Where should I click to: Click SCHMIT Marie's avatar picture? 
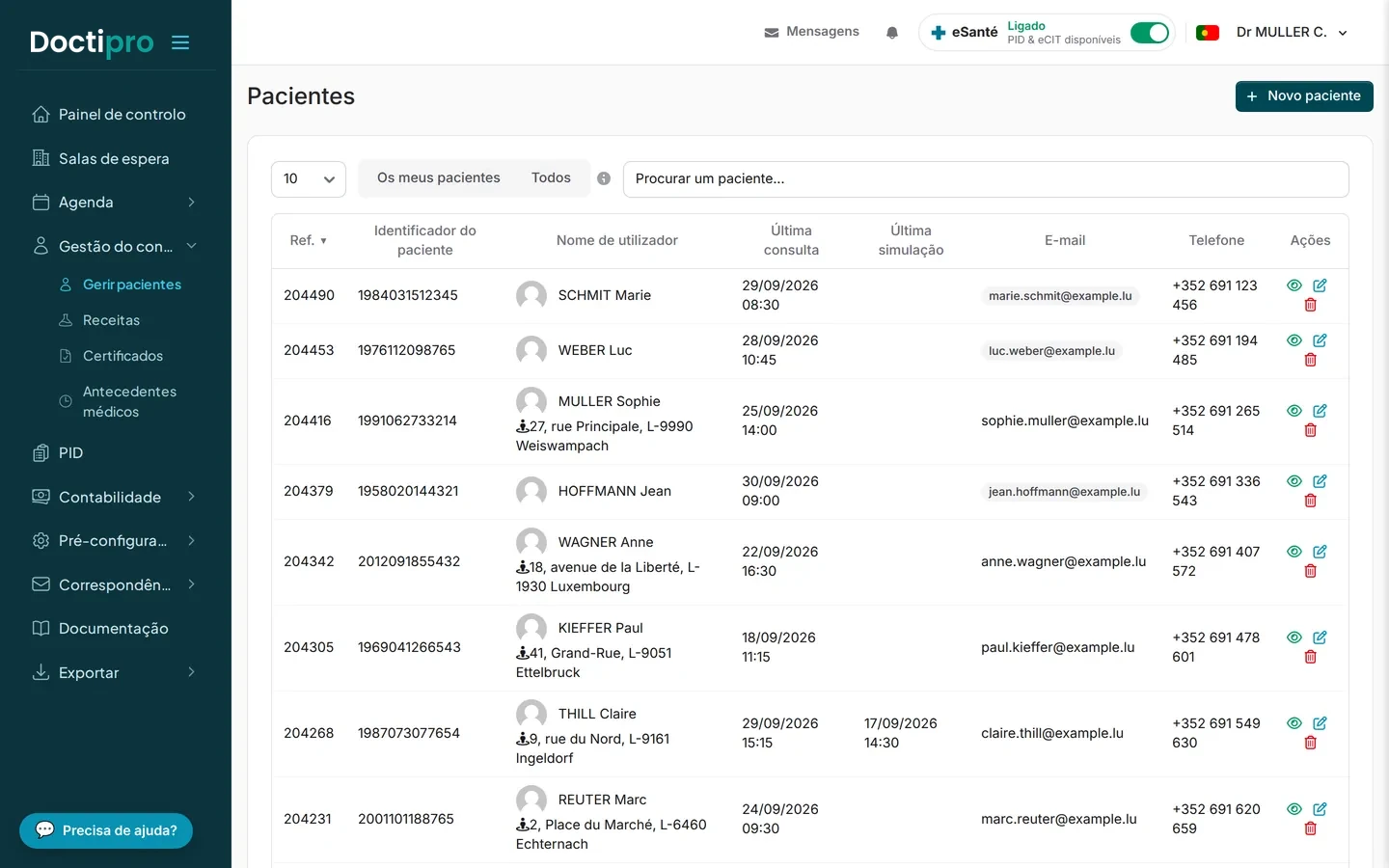(531, 295)
